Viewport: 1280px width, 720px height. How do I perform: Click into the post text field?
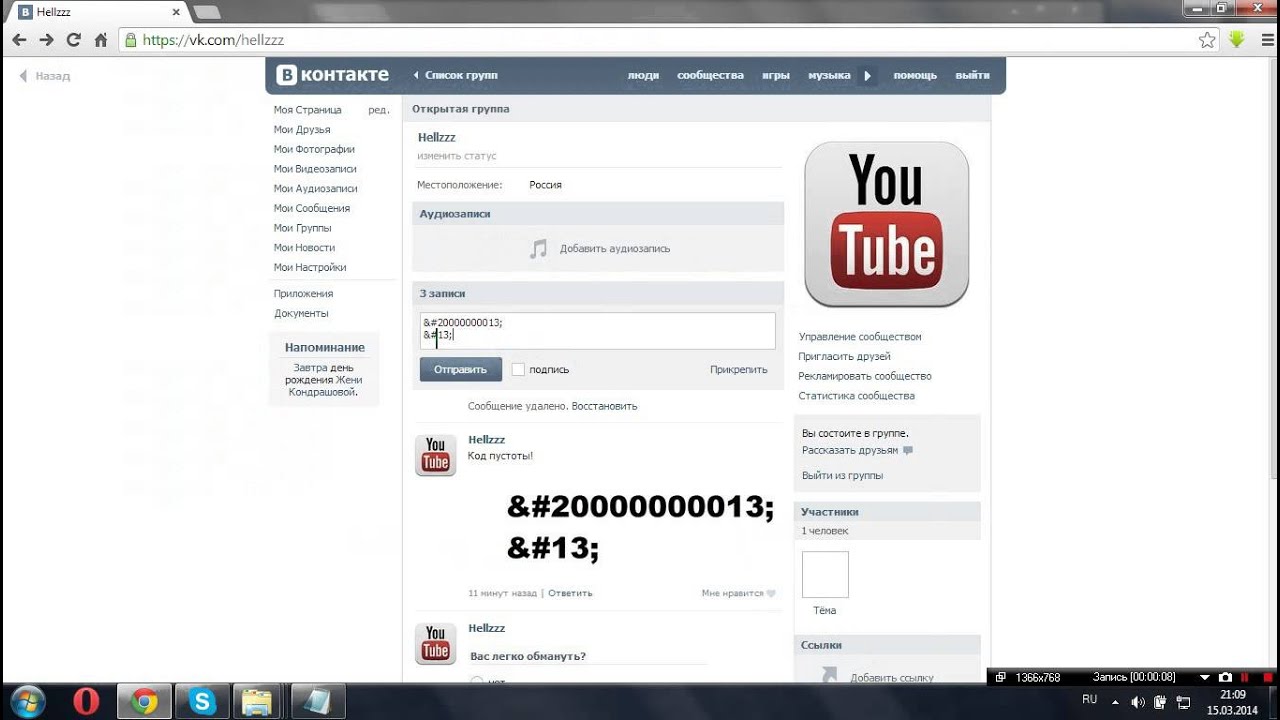pos(597,330)
